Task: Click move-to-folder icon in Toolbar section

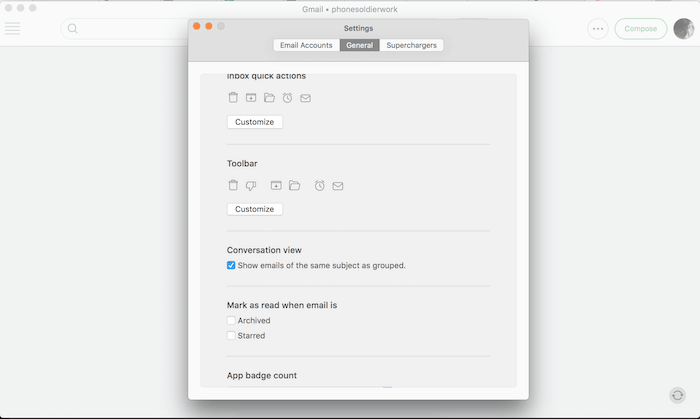Action: point(294,185)
